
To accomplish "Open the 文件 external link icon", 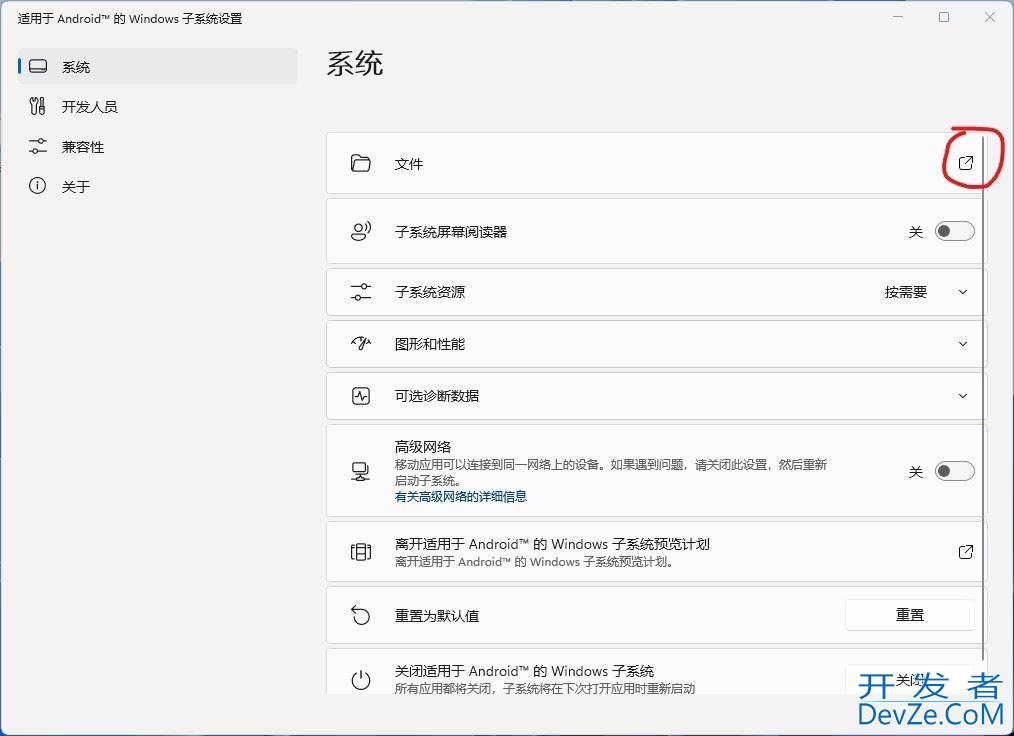I will [x=965, y=163].
